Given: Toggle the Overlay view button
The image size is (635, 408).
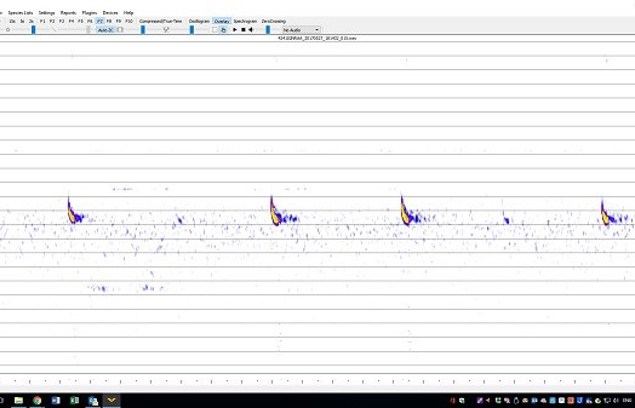Looking at the screenshot, I should tap(221, 20).
